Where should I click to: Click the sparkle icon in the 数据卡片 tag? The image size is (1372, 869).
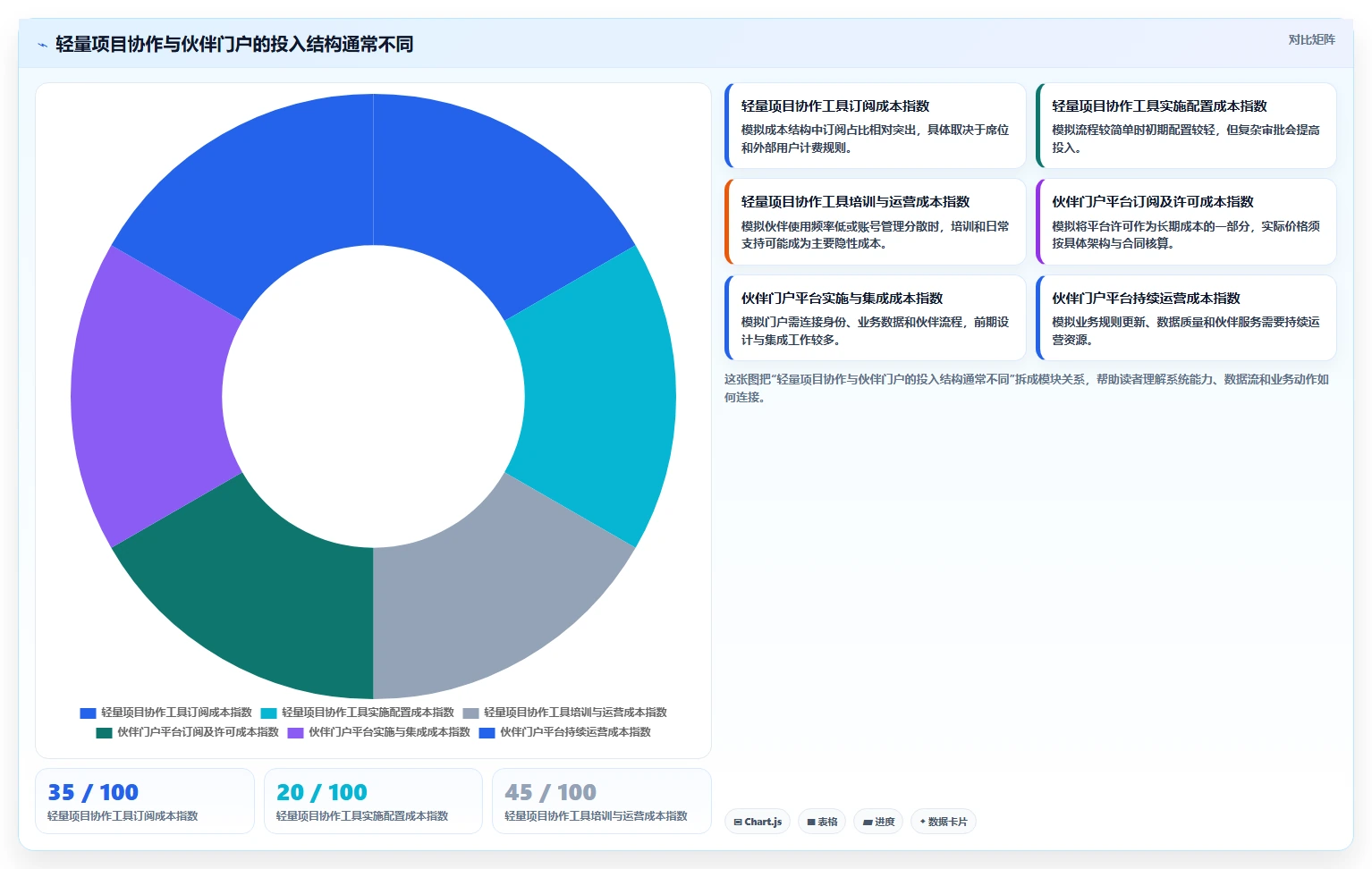coord(923,822)
